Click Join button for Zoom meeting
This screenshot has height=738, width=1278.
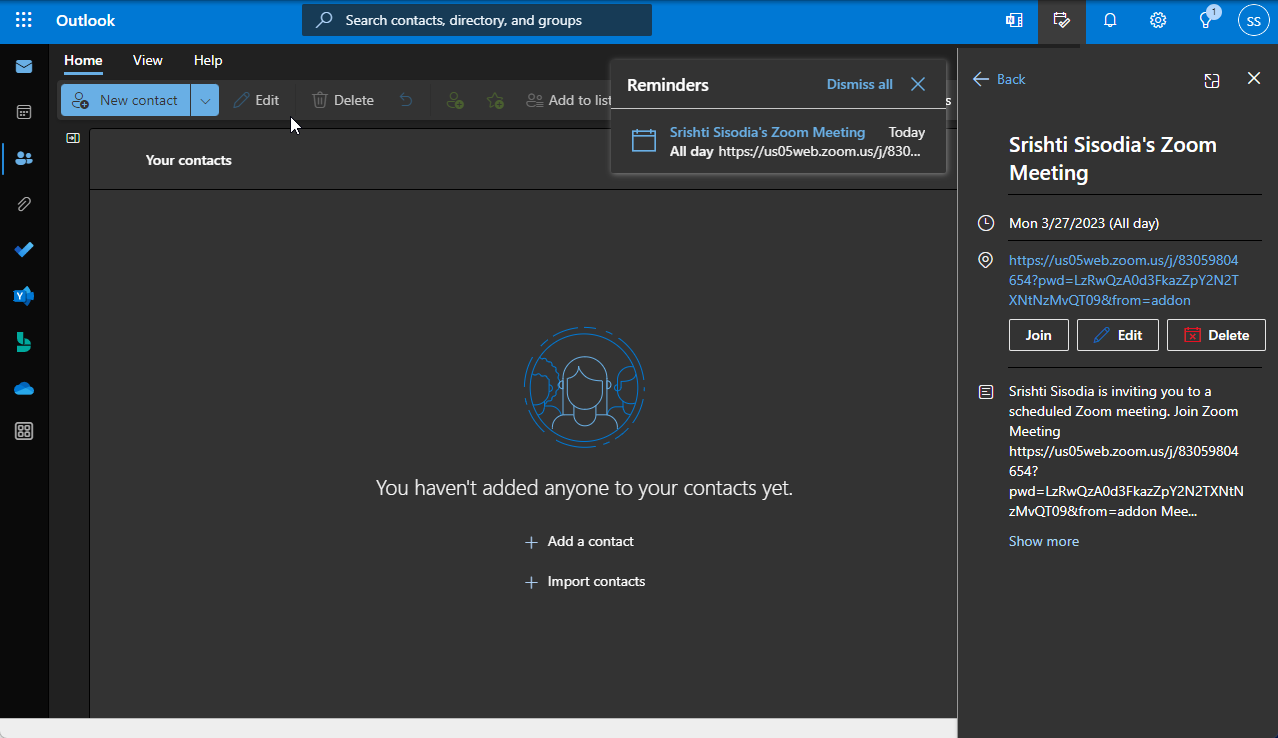click(x=1038, y=335)
